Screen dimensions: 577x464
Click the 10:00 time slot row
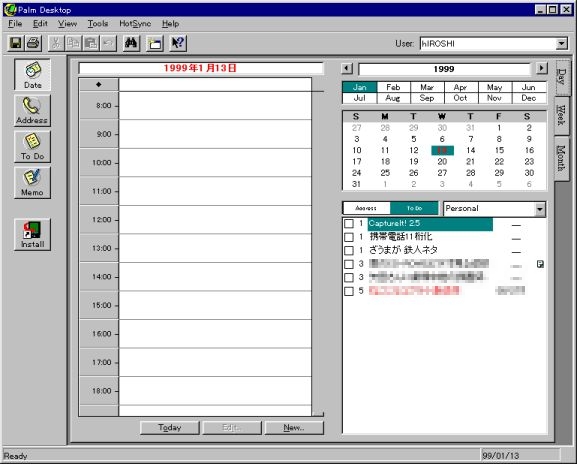pyautogui.click(x=215, y=163)
